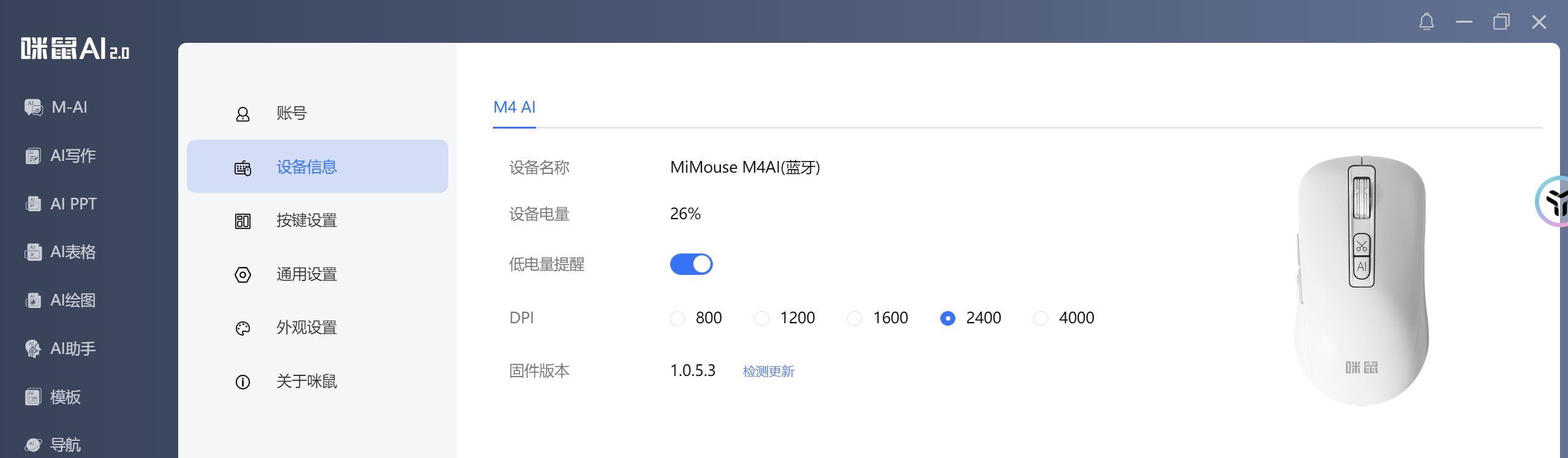1568x458 pixels.
Task: Click the 按键设置 key layout icon
Action: 243,221
